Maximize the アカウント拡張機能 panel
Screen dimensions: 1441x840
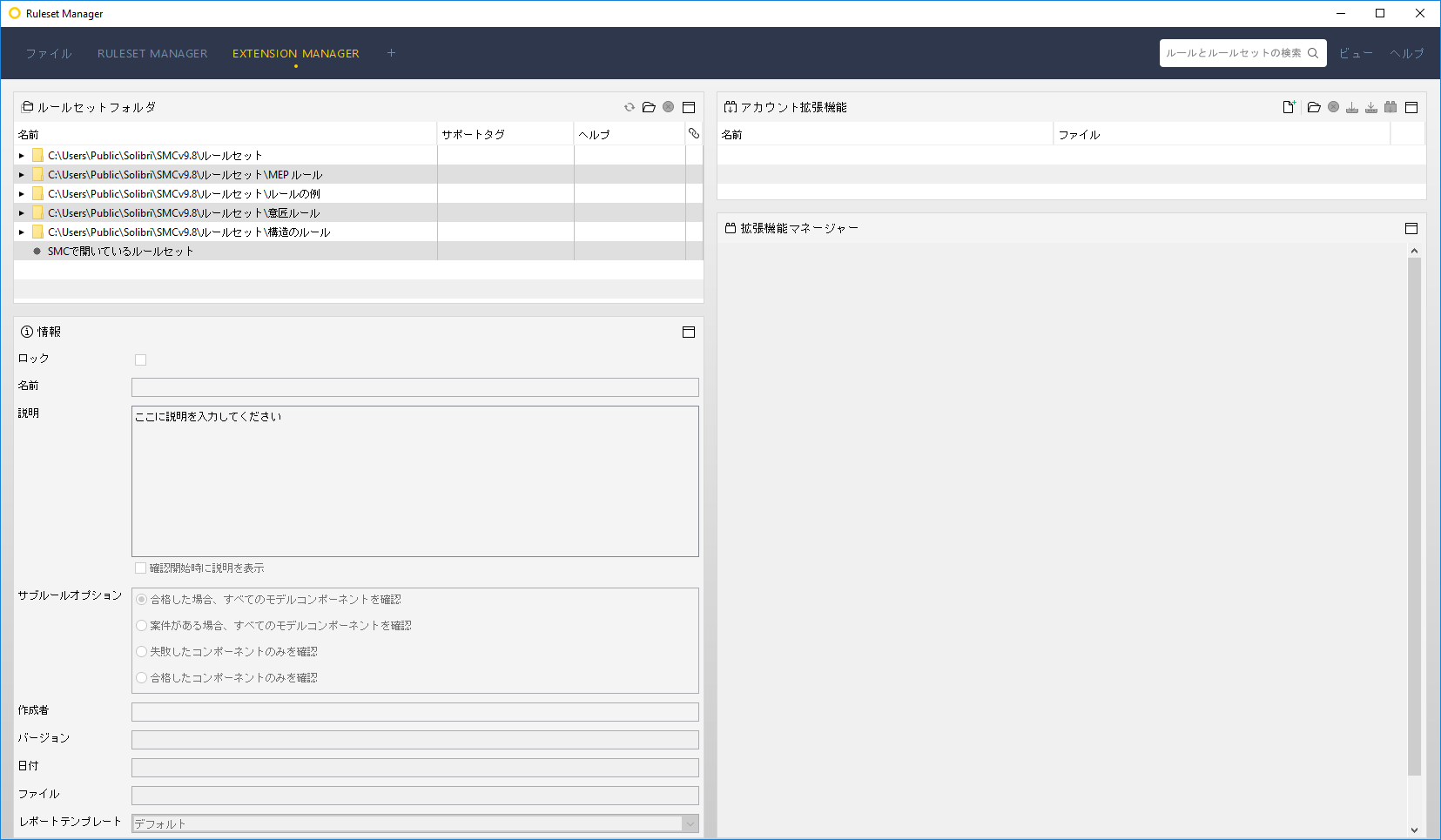tap(1411, 107)
